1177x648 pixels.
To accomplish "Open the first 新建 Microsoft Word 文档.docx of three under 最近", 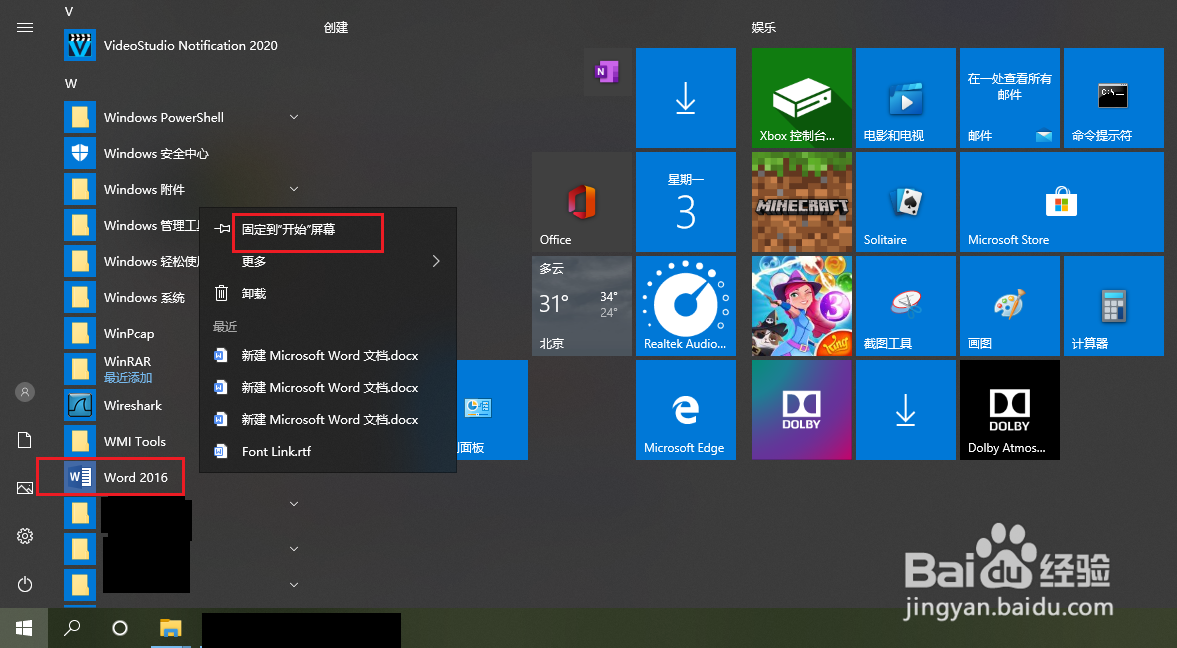I will tap(328, 356).
